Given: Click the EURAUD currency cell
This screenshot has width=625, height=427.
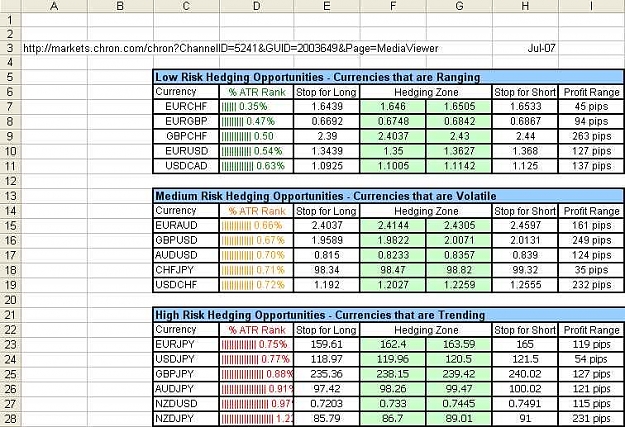Looking at the screenshot, I should click(x=186, y=225).
